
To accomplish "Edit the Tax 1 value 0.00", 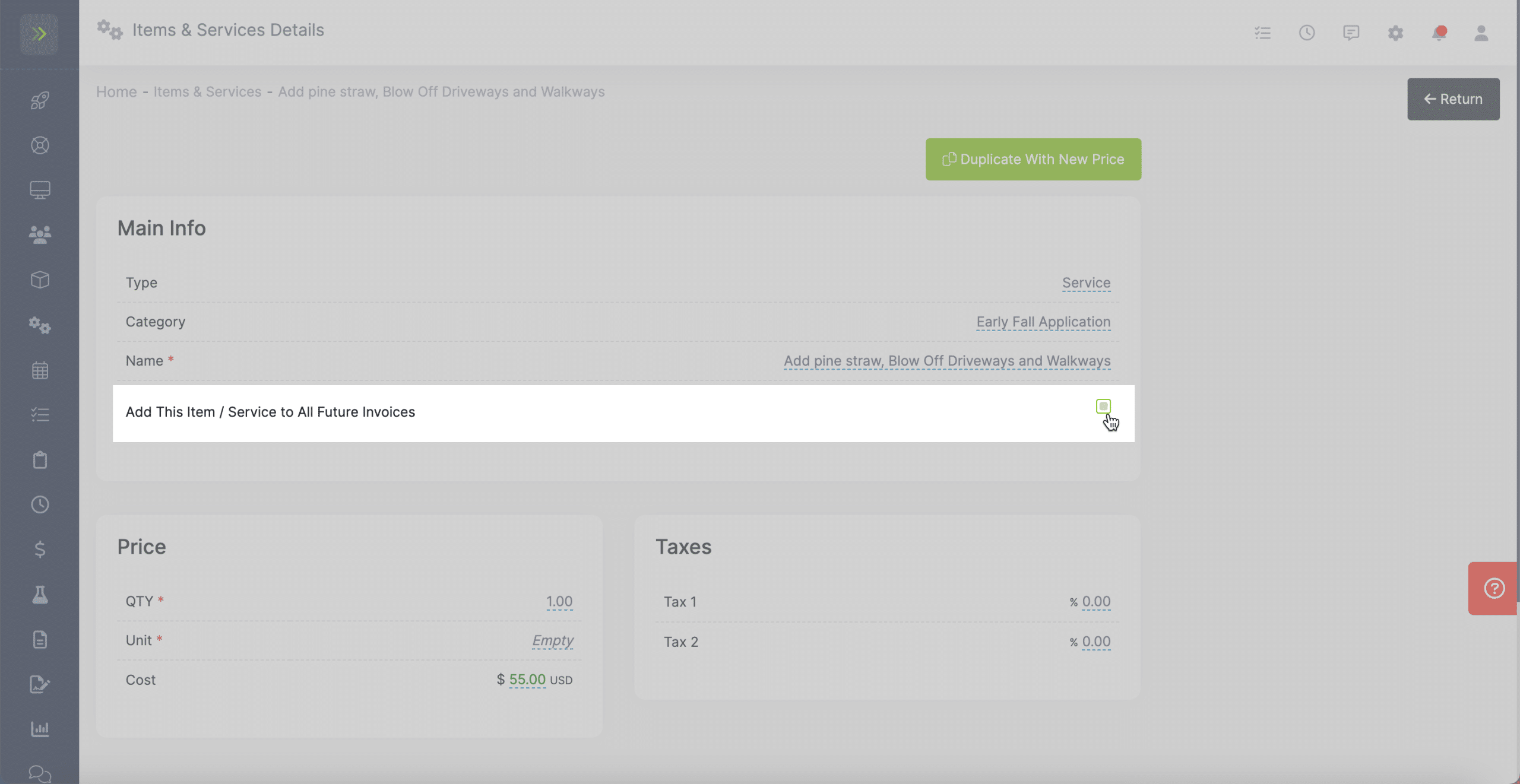I will 1096,601.
